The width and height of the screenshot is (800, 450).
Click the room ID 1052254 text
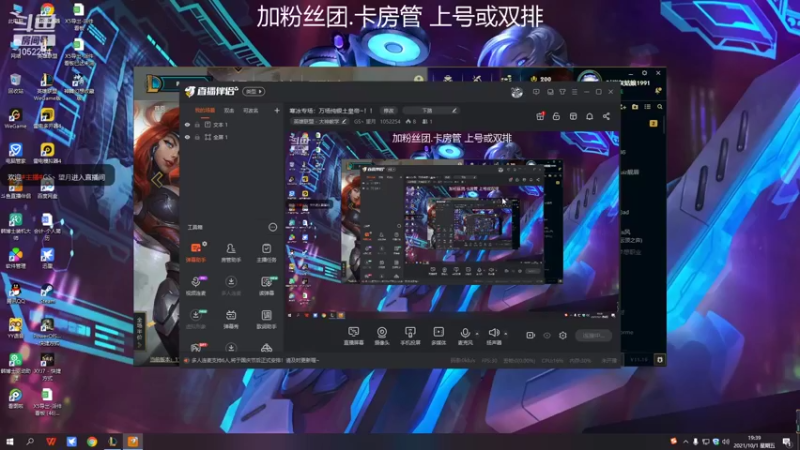pyautogui.click(x=390, y=121)
